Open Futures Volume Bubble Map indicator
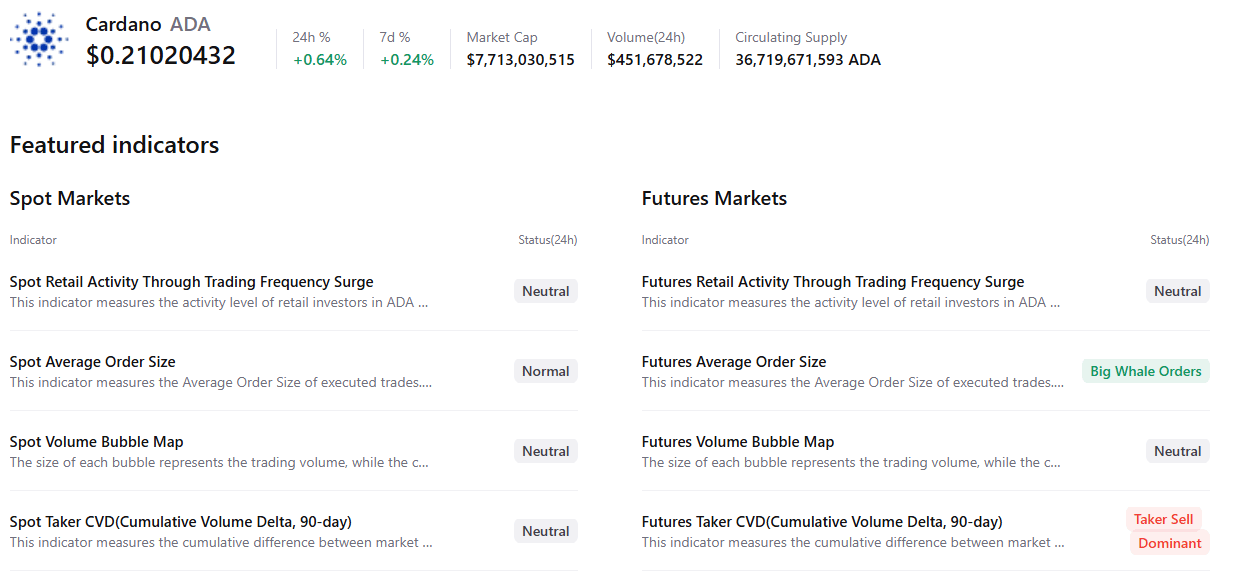The image size is (1235, 588). (738, 442)
